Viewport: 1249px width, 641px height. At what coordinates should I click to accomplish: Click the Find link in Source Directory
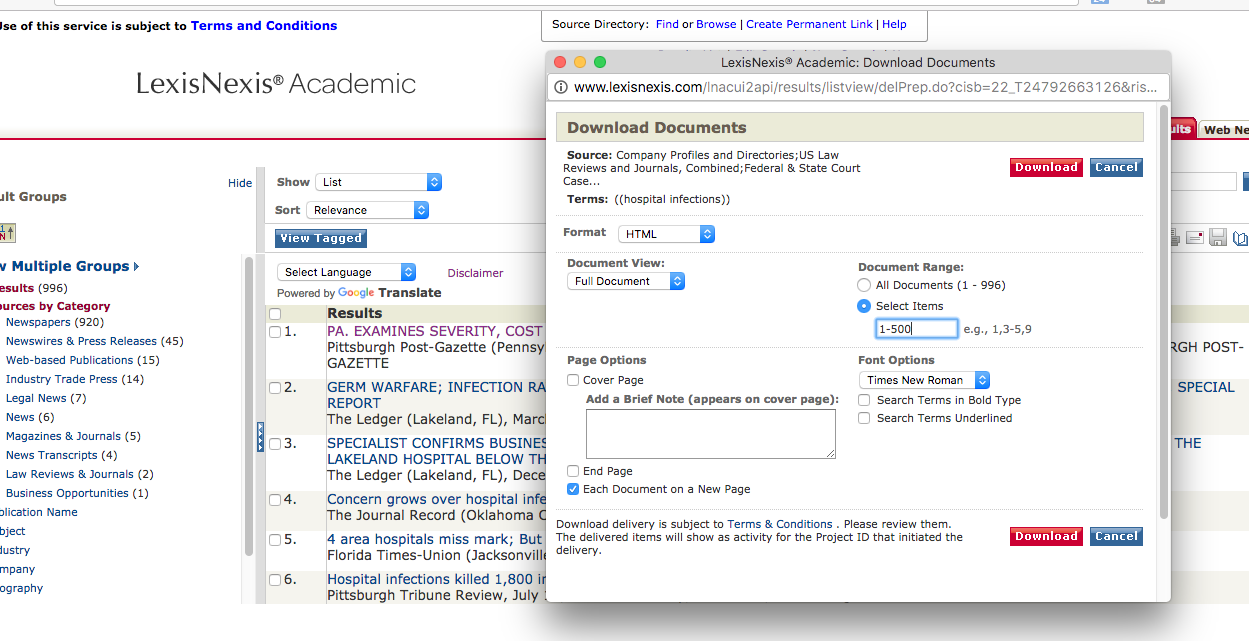pos(667,24)
